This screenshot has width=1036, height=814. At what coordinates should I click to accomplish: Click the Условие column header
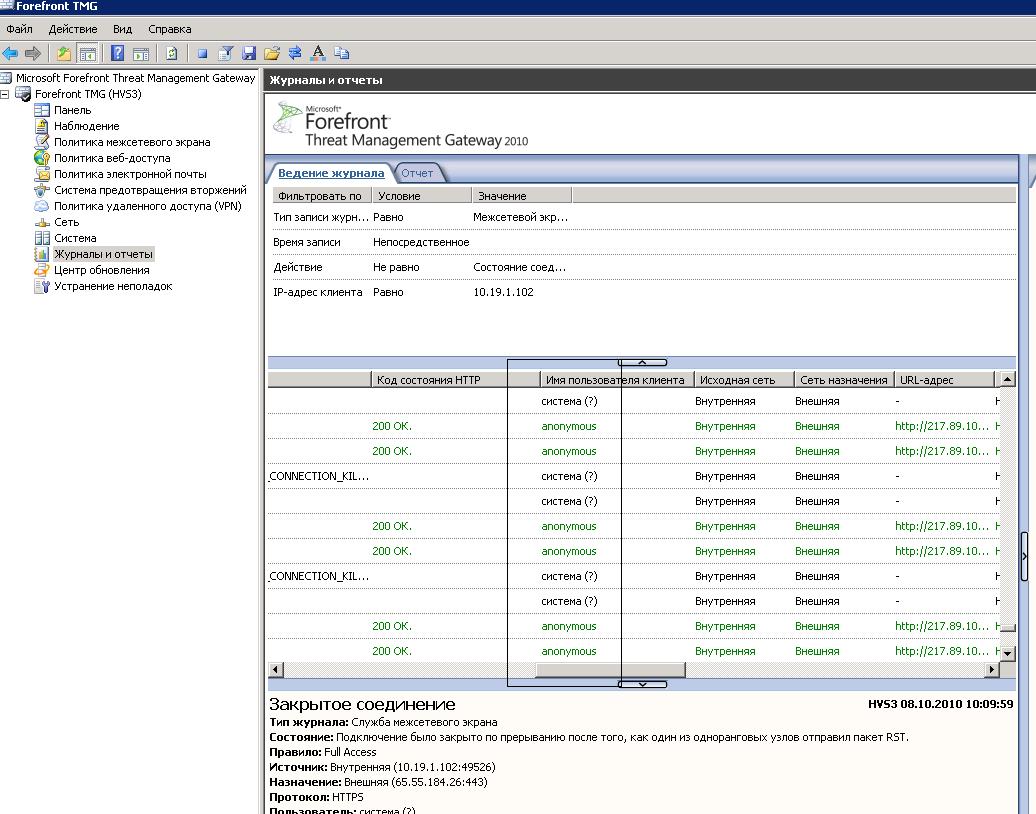click(x=422, y=196)
